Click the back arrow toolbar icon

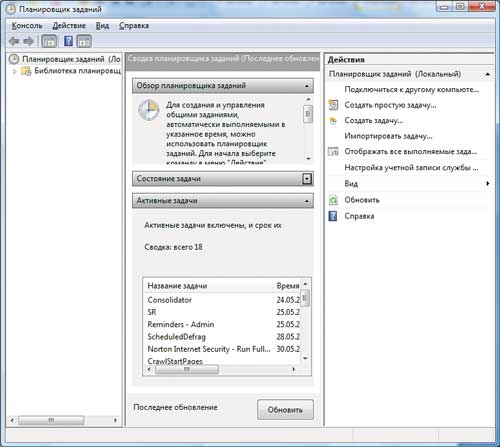[14, 41]
